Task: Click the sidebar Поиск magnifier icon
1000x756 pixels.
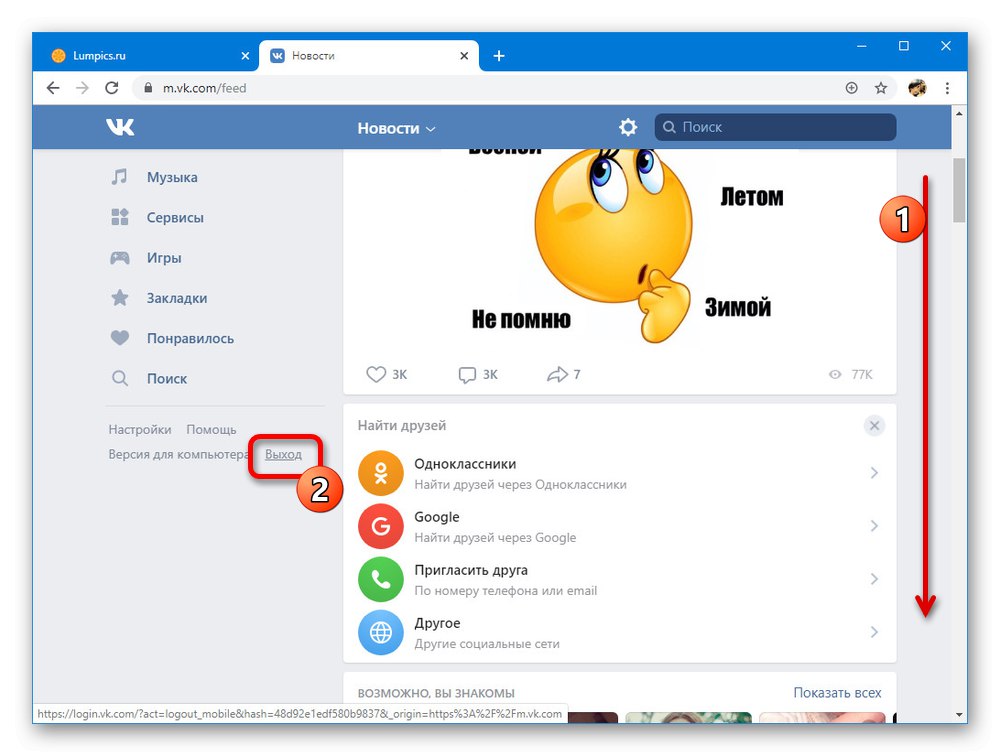Action: tap(119, 378)
